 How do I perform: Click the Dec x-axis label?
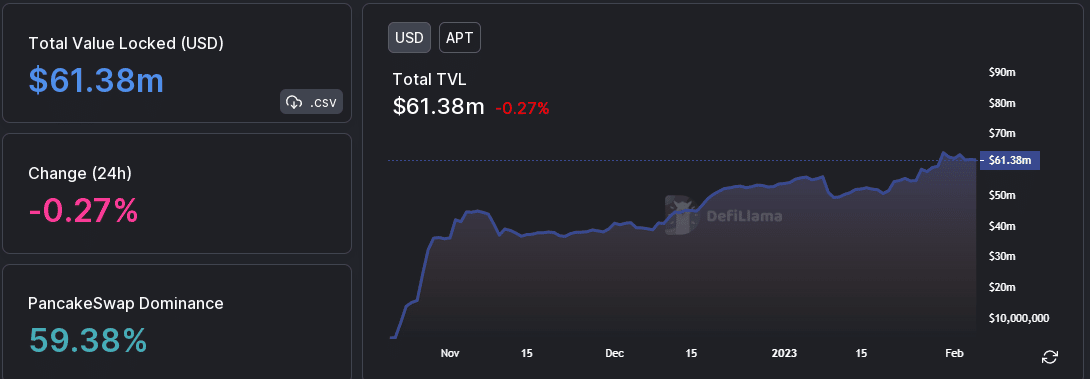pos(615,353)
